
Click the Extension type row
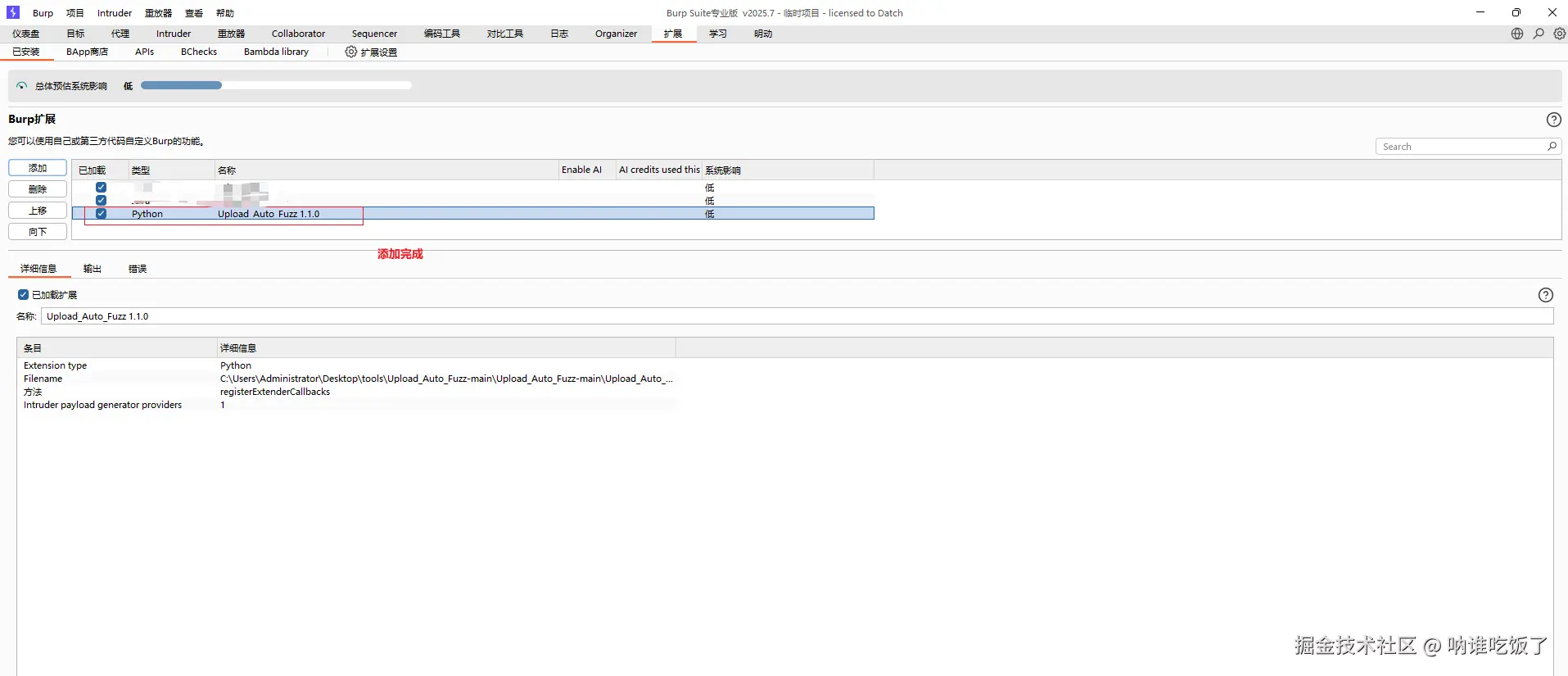pos(346,365)
